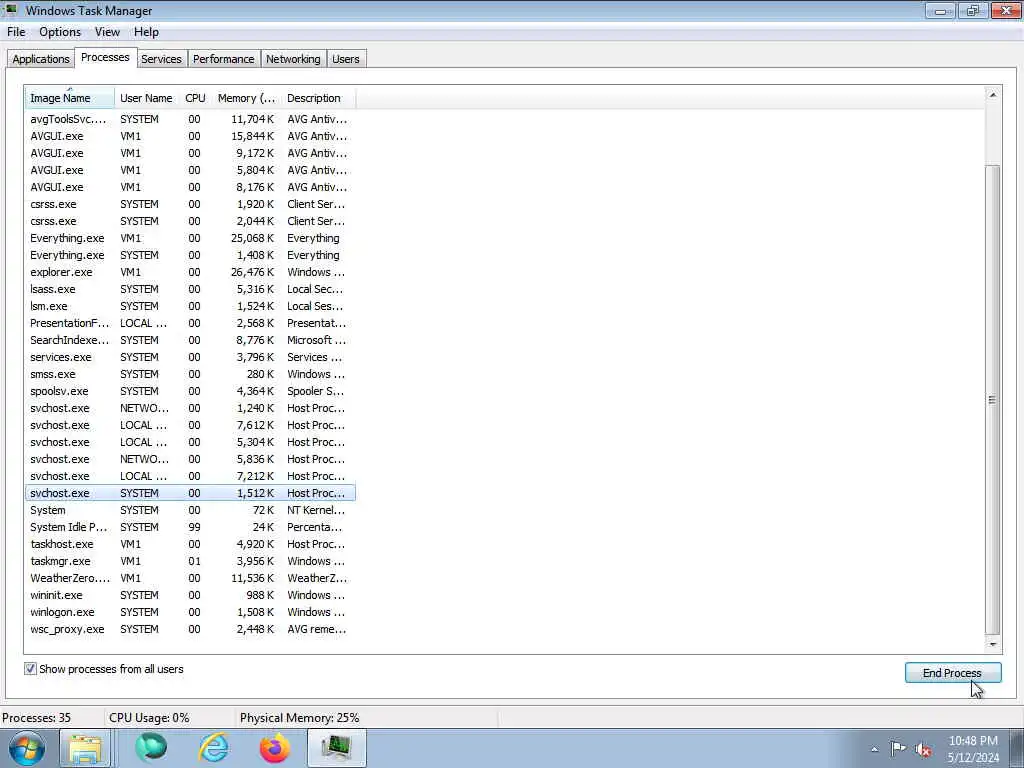Select Everything.exe run by VM1
The image size is (1024, 768).
[x=190, y=238]
